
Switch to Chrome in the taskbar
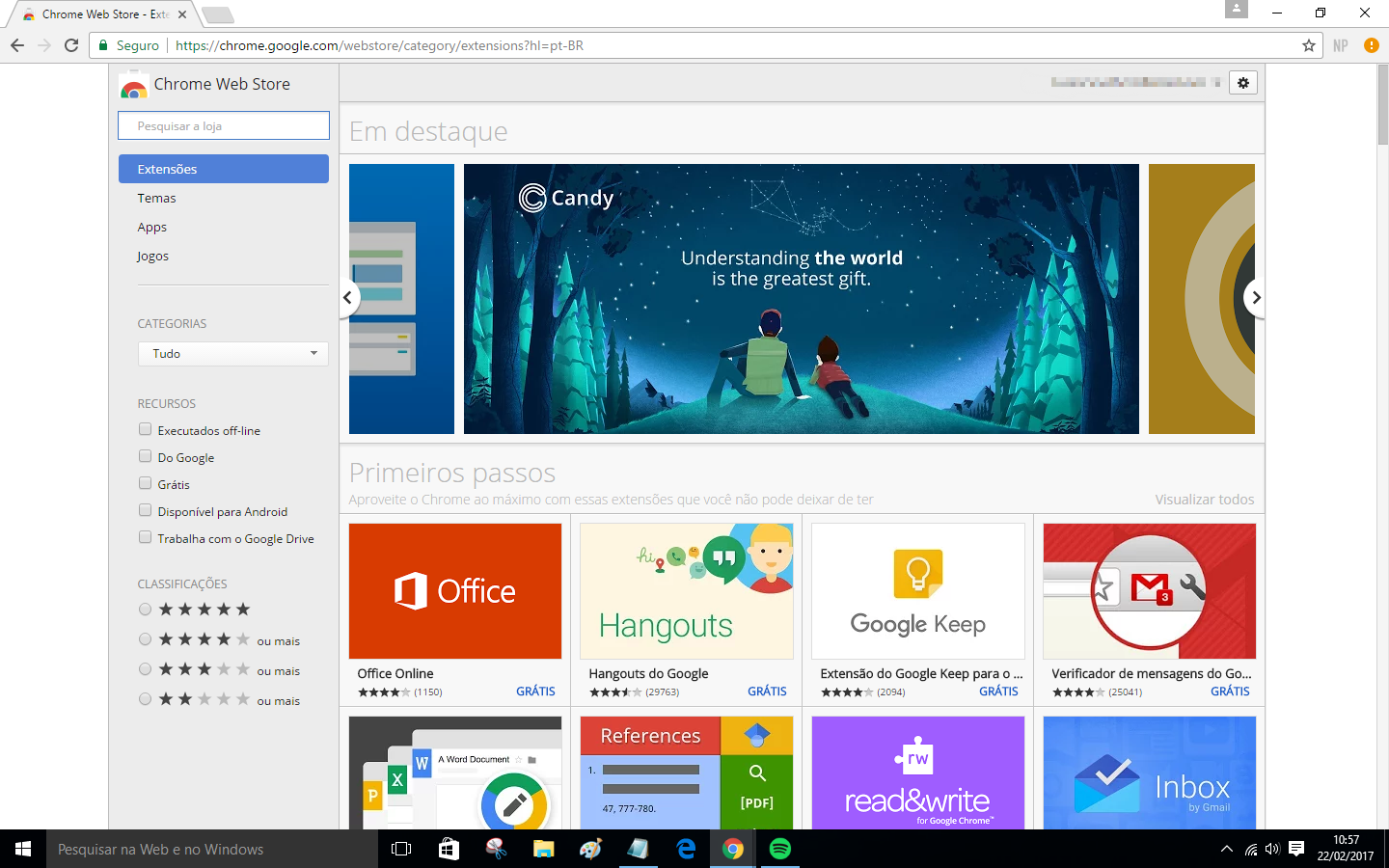click(x=733, y=849)
